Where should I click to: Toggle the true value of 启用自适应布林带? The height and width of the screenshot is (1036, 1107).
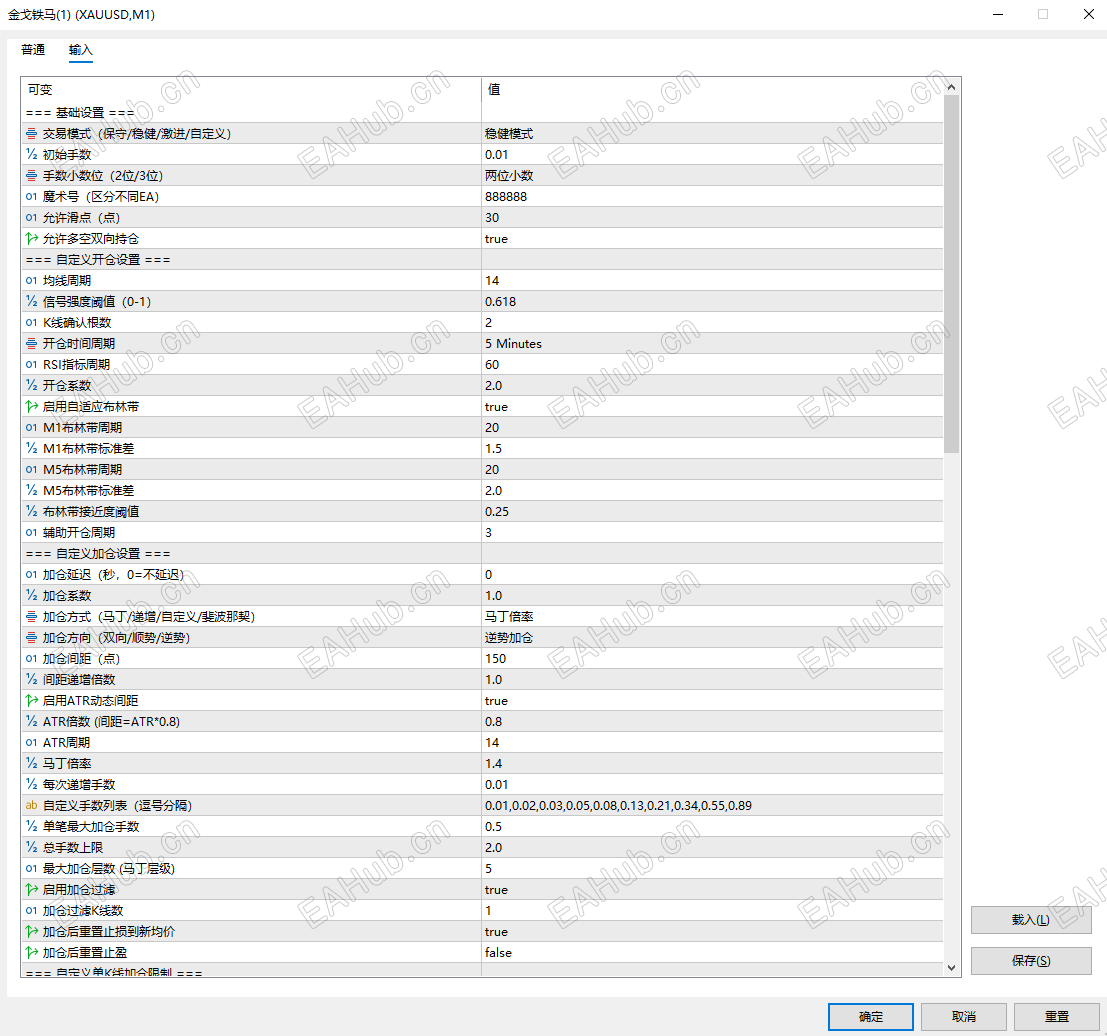[712, 407]
